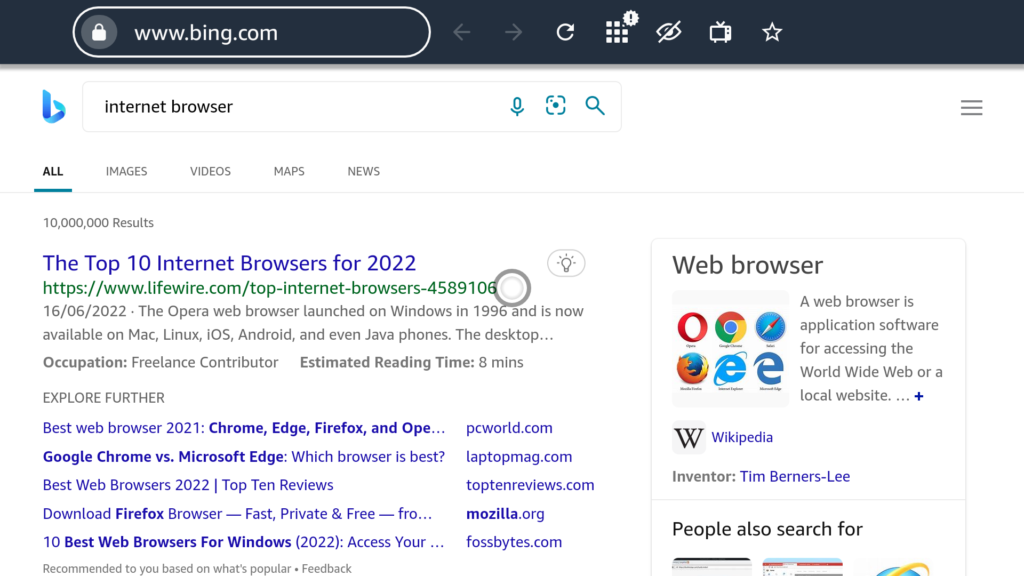
Task: Start voice search with microphone icon
Action: click(517, 106)
